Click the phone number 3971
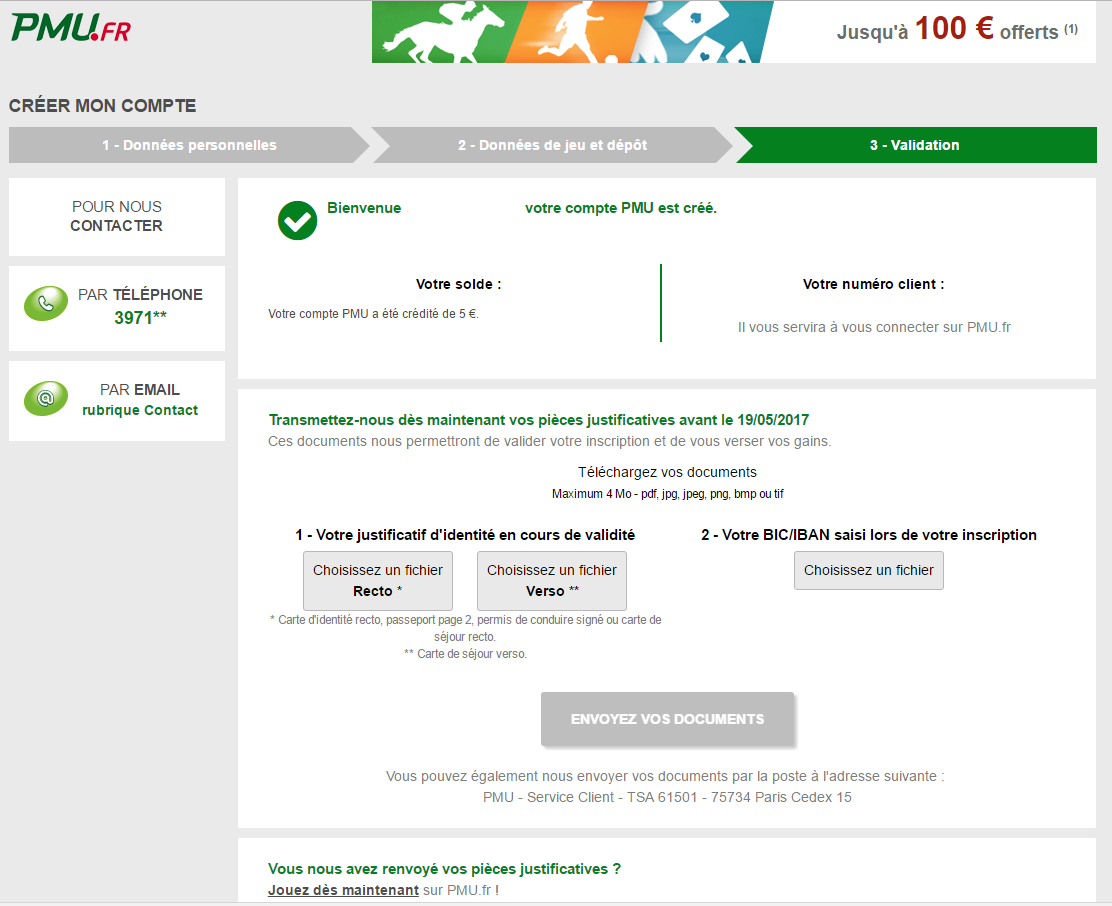The width and height of the screenshot is (1112, 906). coord(140,318)
